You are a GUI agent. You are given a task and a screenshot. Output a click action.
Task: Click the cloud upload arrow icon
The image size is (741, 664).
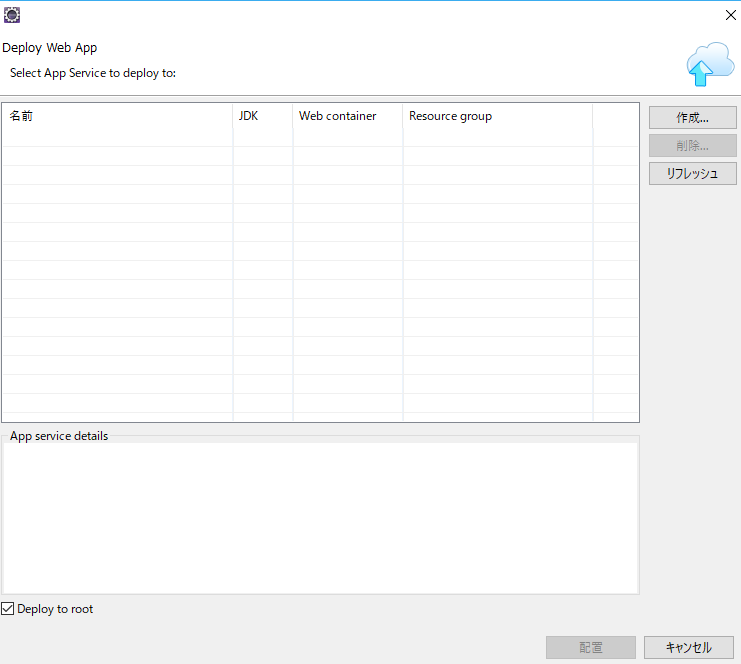(710, 64)
